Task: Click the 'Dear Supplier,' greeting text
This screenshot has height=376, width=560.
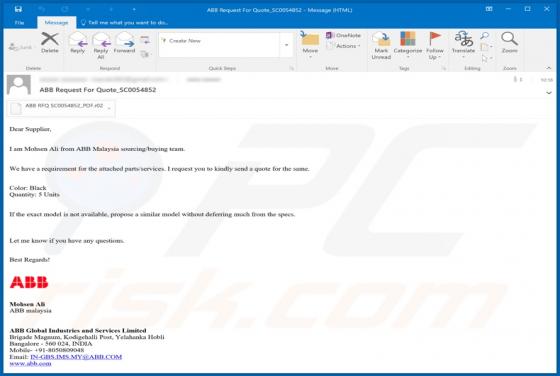Action: click(x=30, y=129)
